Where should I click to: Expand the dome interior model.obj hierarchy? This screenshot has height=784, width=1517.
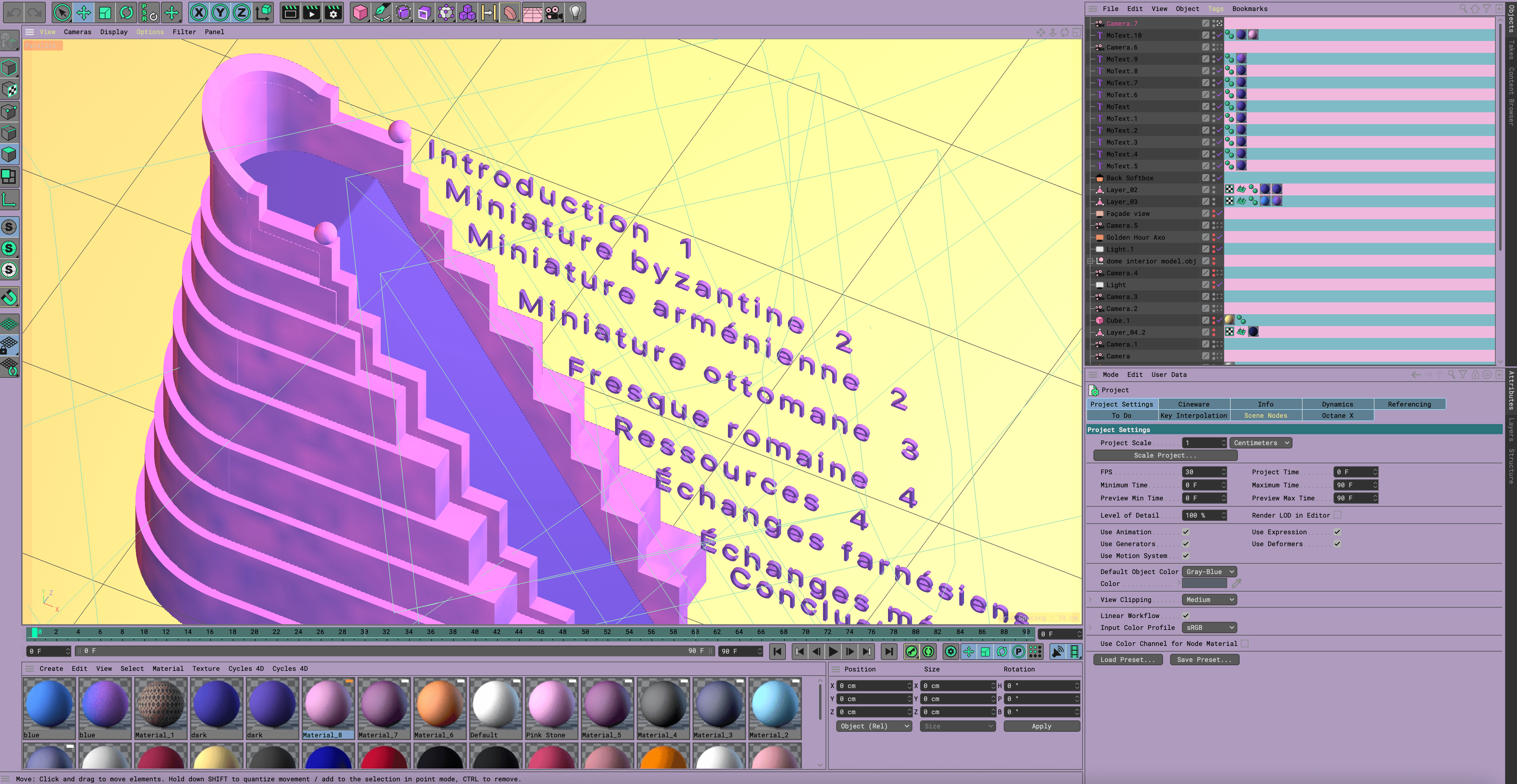pyautogui.click(x=1091, y=260)
